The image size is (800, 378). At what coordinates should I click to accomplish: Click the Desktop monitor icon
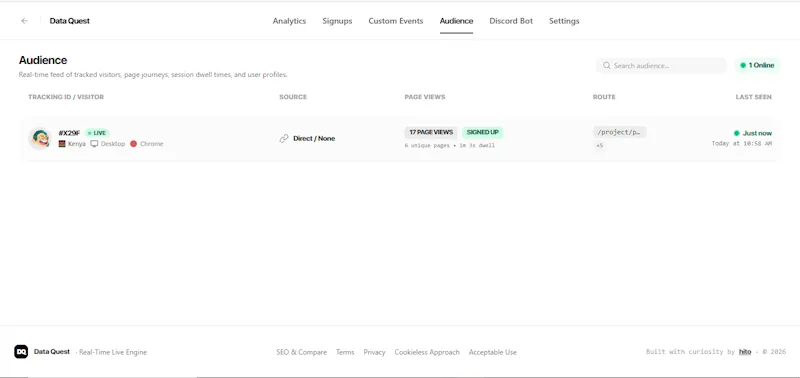point(94,144)
